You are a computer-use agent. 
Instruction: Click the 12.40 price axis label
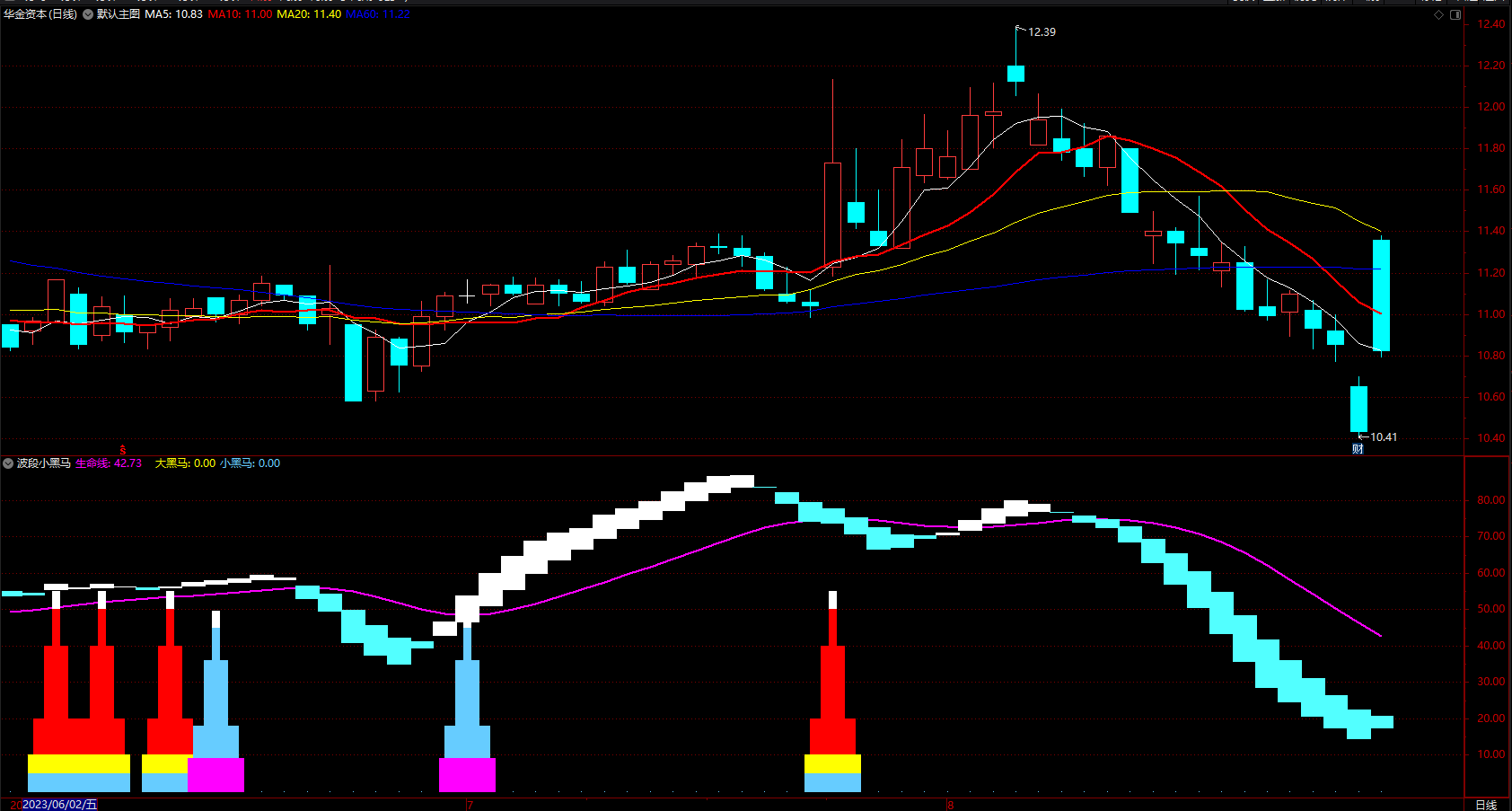(x=1490, y=24)
